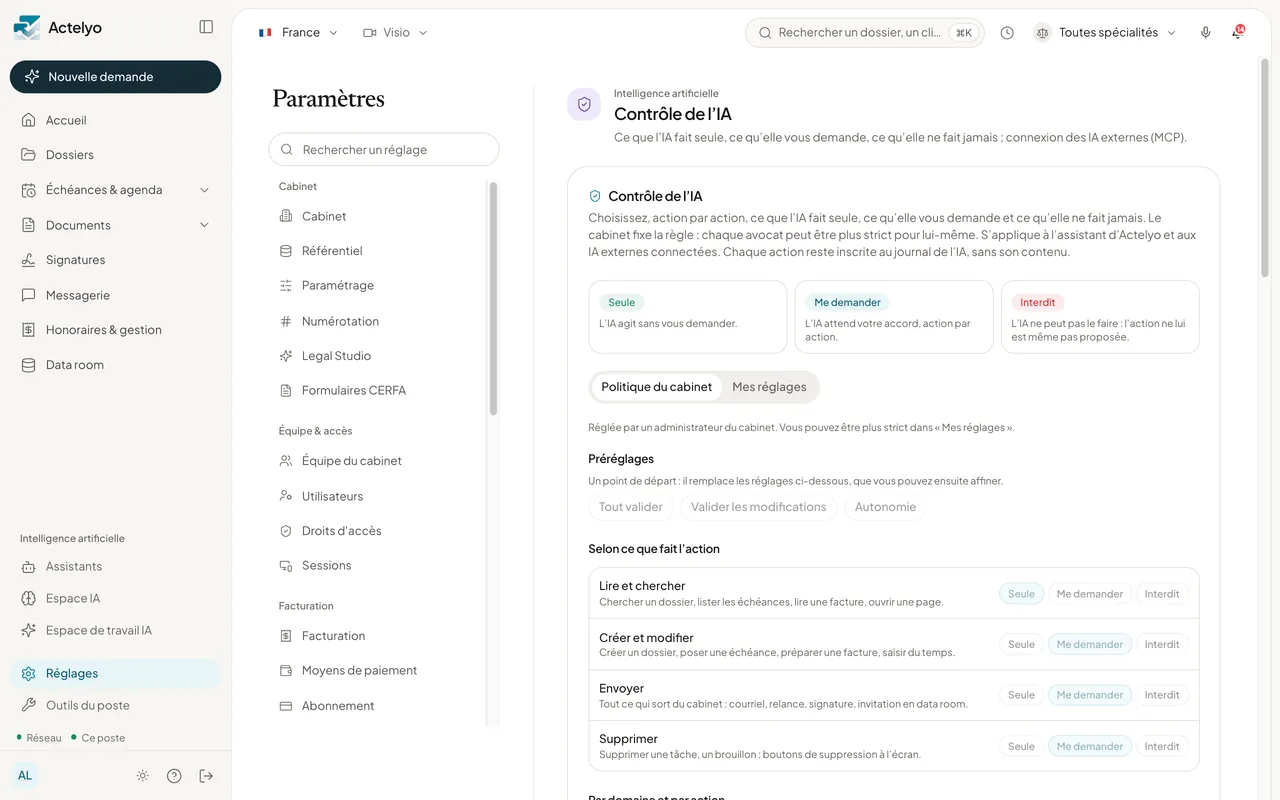The image size is (1280, 800).
Task: Open Facturation settings item
Action: tap(378, 636)
